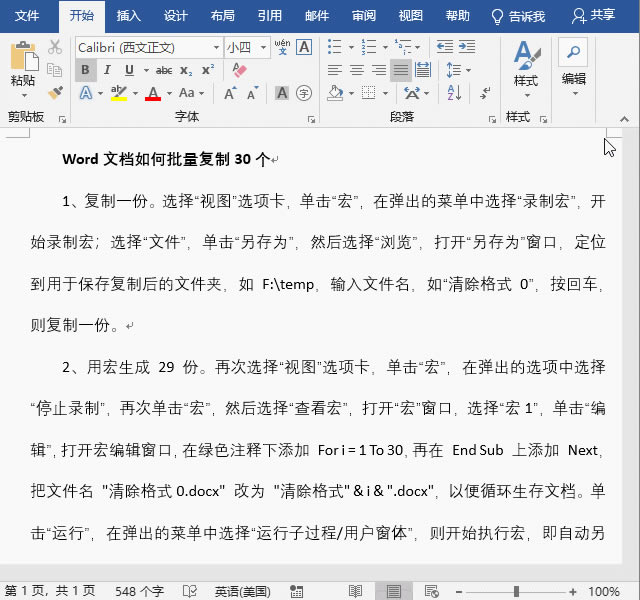Viewport: 640px width, 600px height.
Task: Apply strikethrough formatting
Action: (x=164, y=70)
